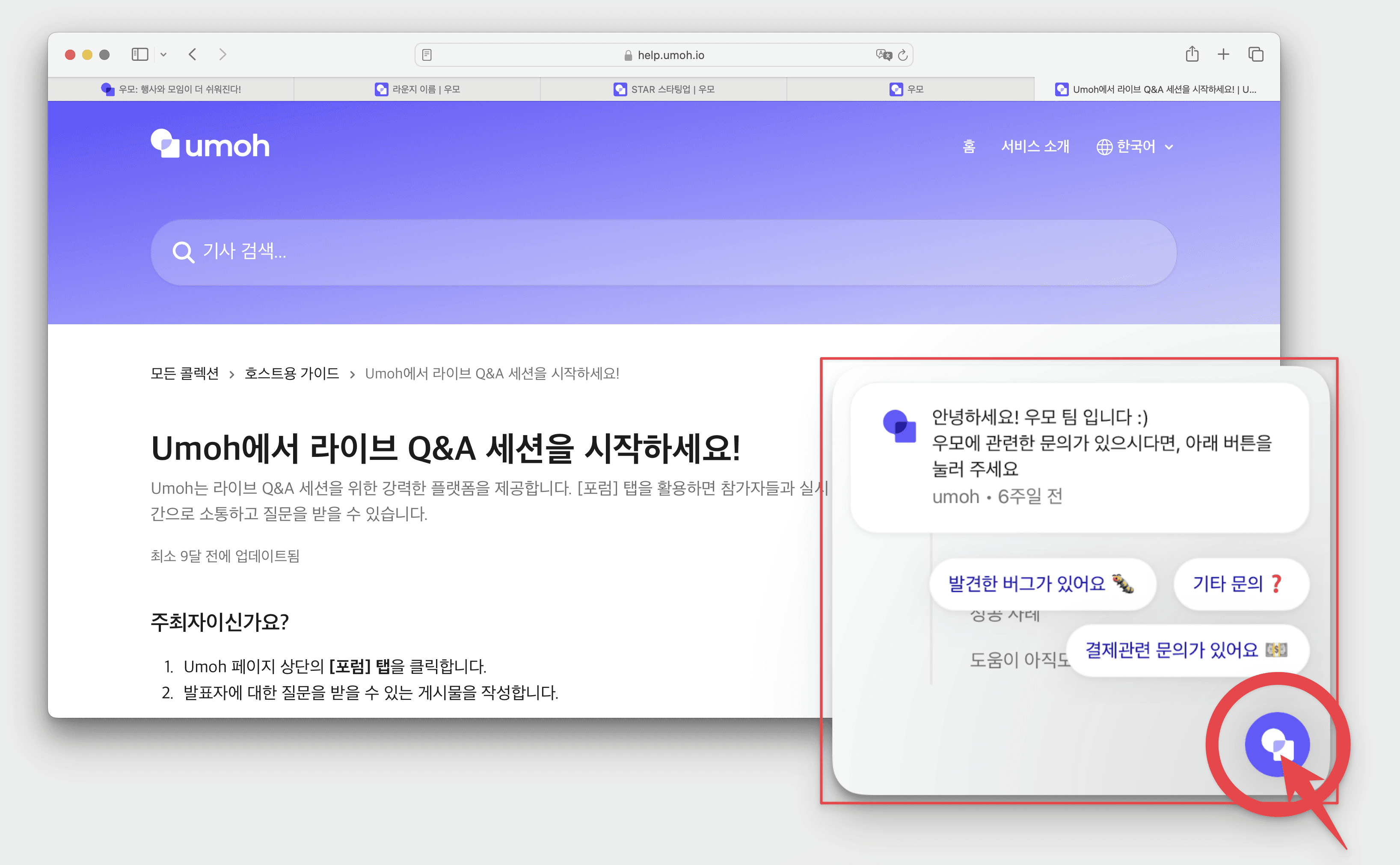This screenshot has height=865, width=1400.
Task: Click the 호스트용 가이드 breadcrumb link
Action: [x=291, y=373]
